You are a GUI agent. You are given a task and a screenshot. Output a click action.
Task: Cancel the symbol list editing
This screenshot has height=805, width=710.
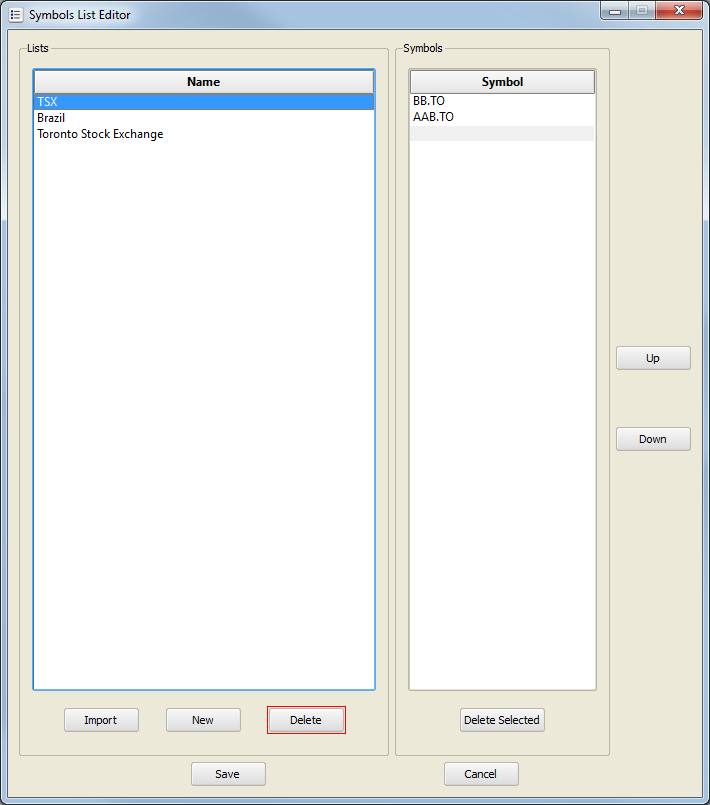click(x=481, y=774)
